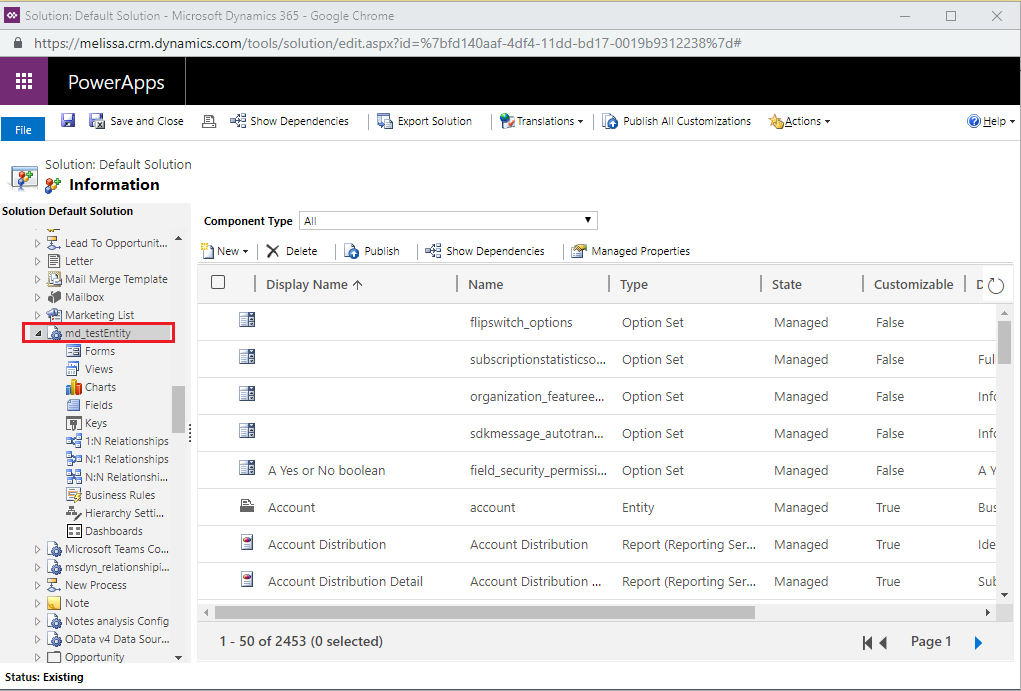The width and height of the screenshot is (1021, 691).
Task: Click Publish All Customizations
Action: point(676,121)
